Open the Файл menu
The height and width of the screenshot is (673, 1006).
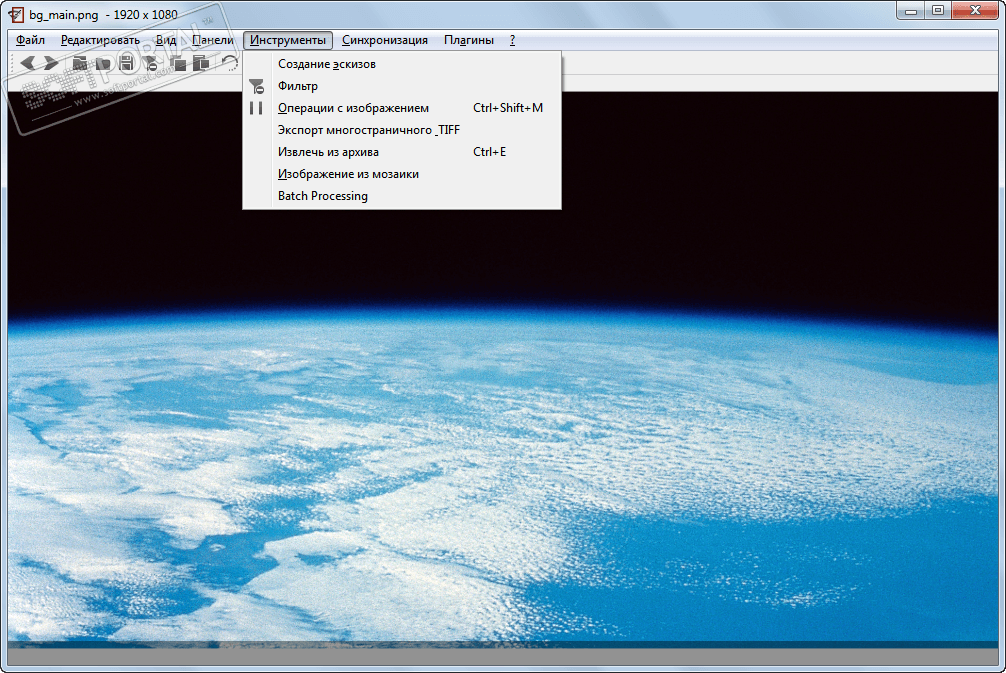pyautogui.click(x=30, y=40)
